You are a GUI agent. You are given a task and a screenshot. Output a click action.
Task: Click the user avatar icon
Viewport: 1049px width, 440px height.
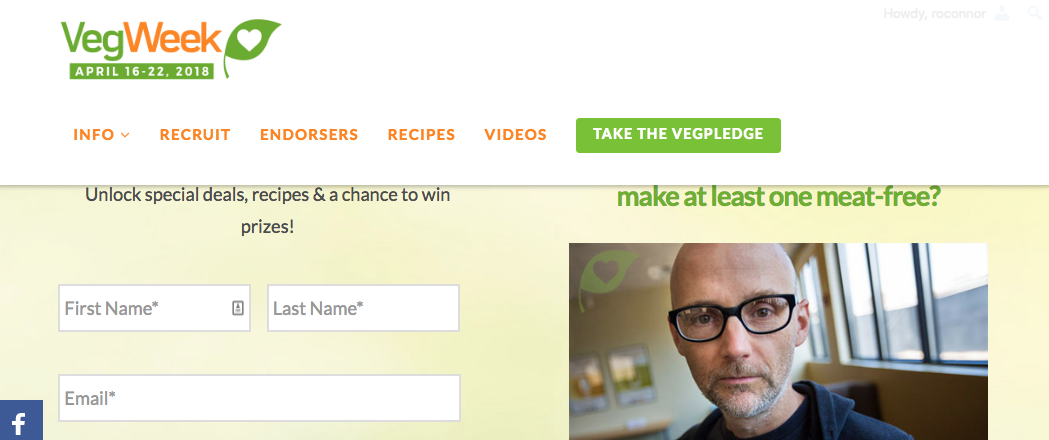(1002, 13)
